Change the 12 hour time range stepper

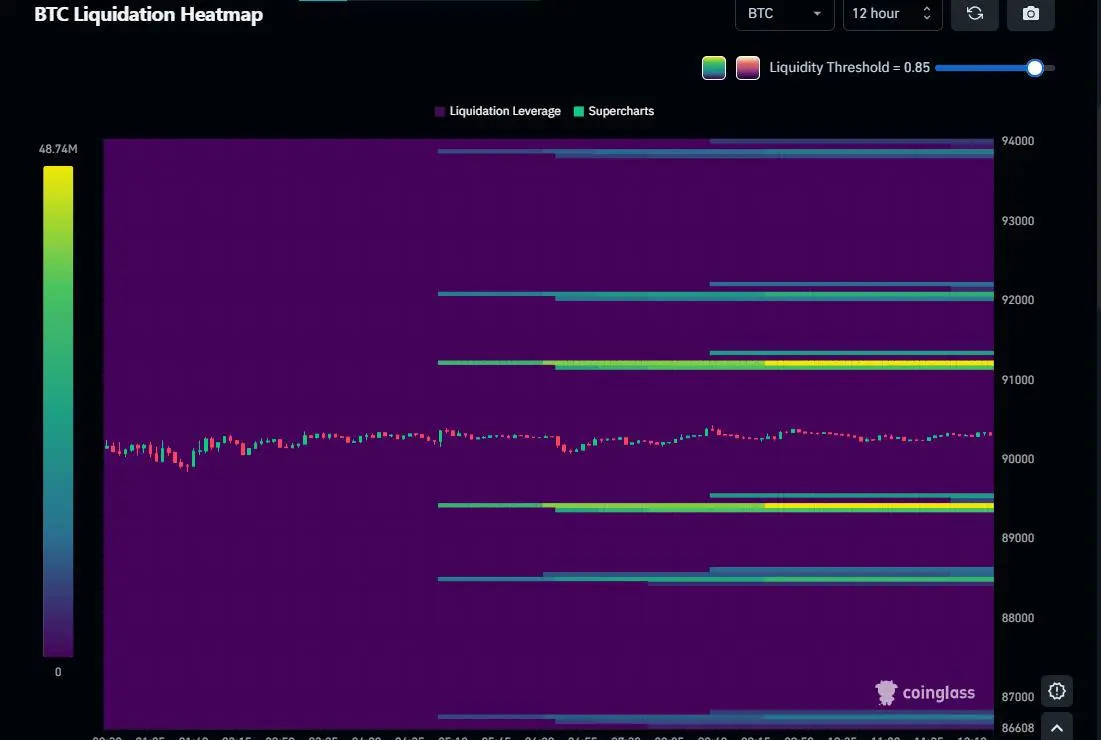(x=892, y=13)
